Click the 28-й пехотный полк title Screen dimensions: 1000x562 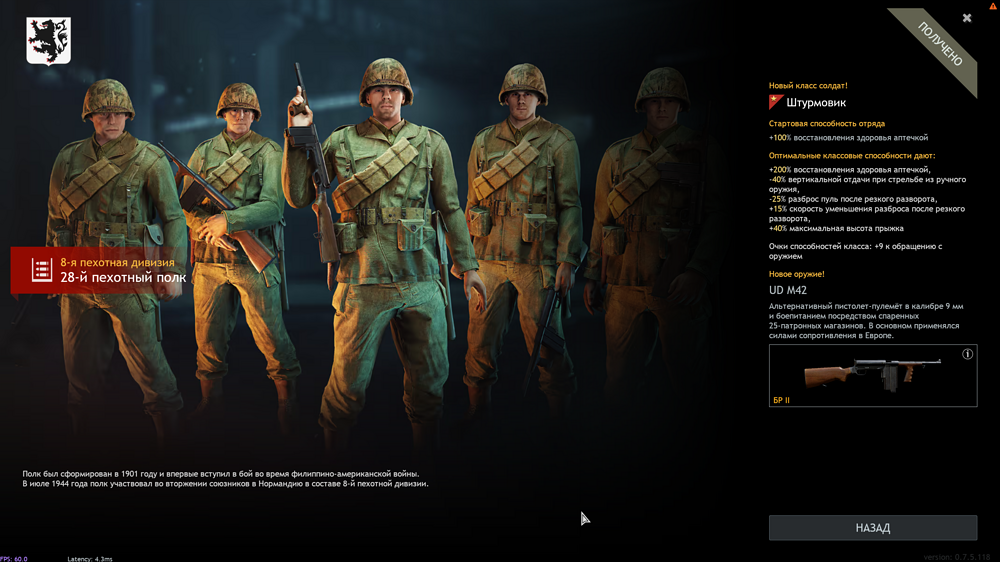tap(123, 277)
